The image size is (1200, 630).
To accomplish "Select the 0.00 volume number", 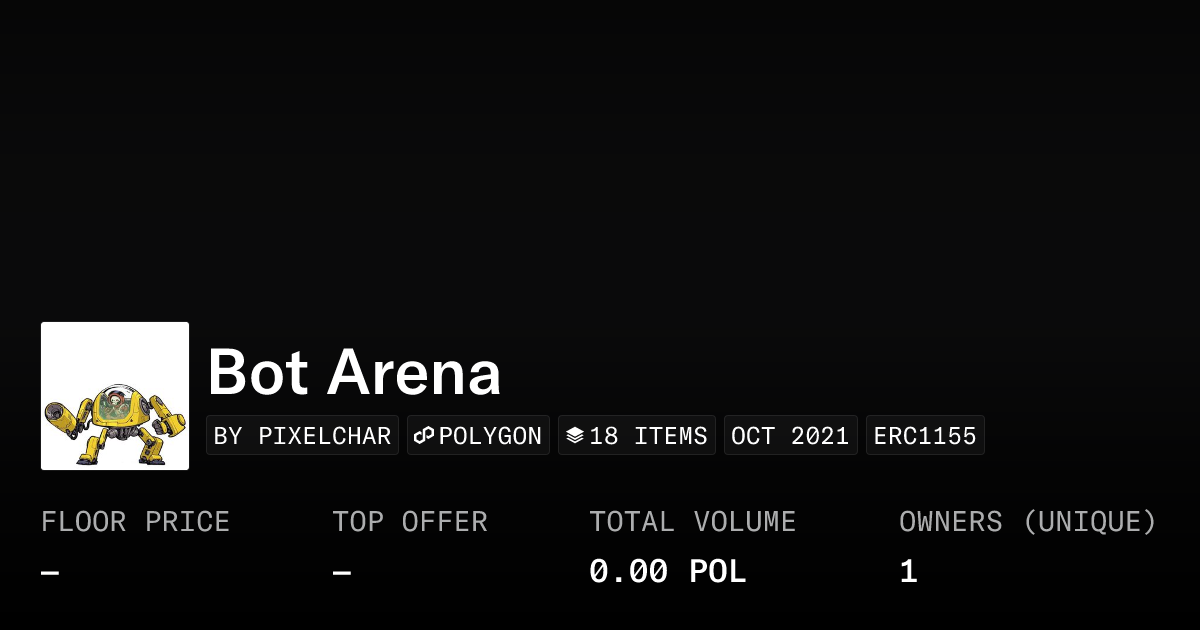I will (628, 572).
